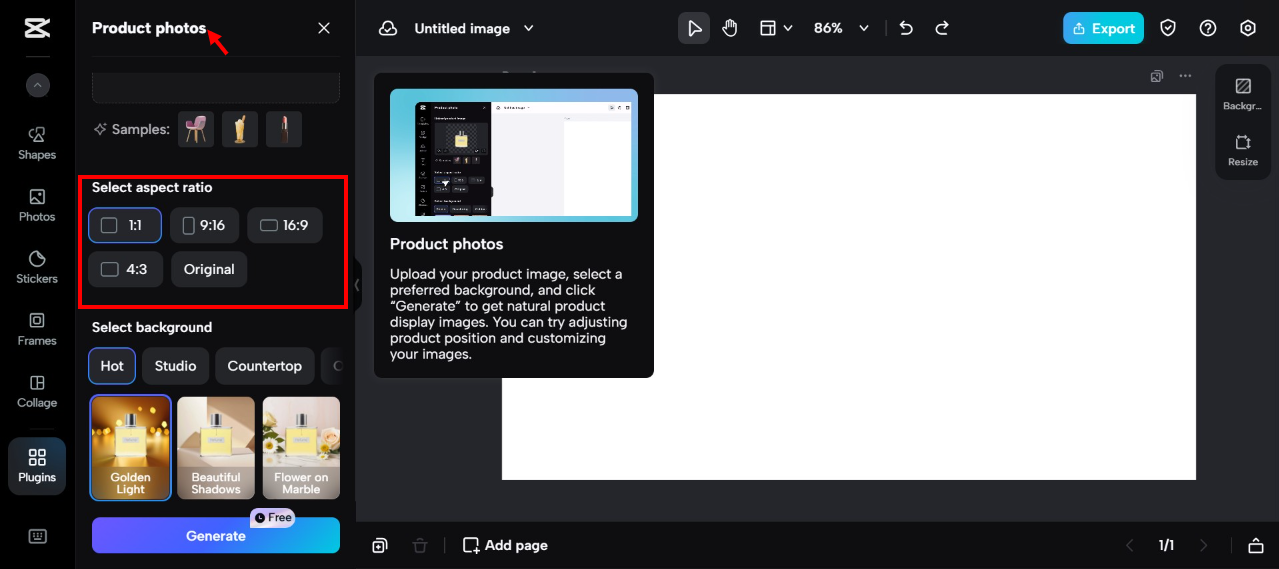Open the Untitled image title dropdown
1279x569 pixels.
[474, 28]
